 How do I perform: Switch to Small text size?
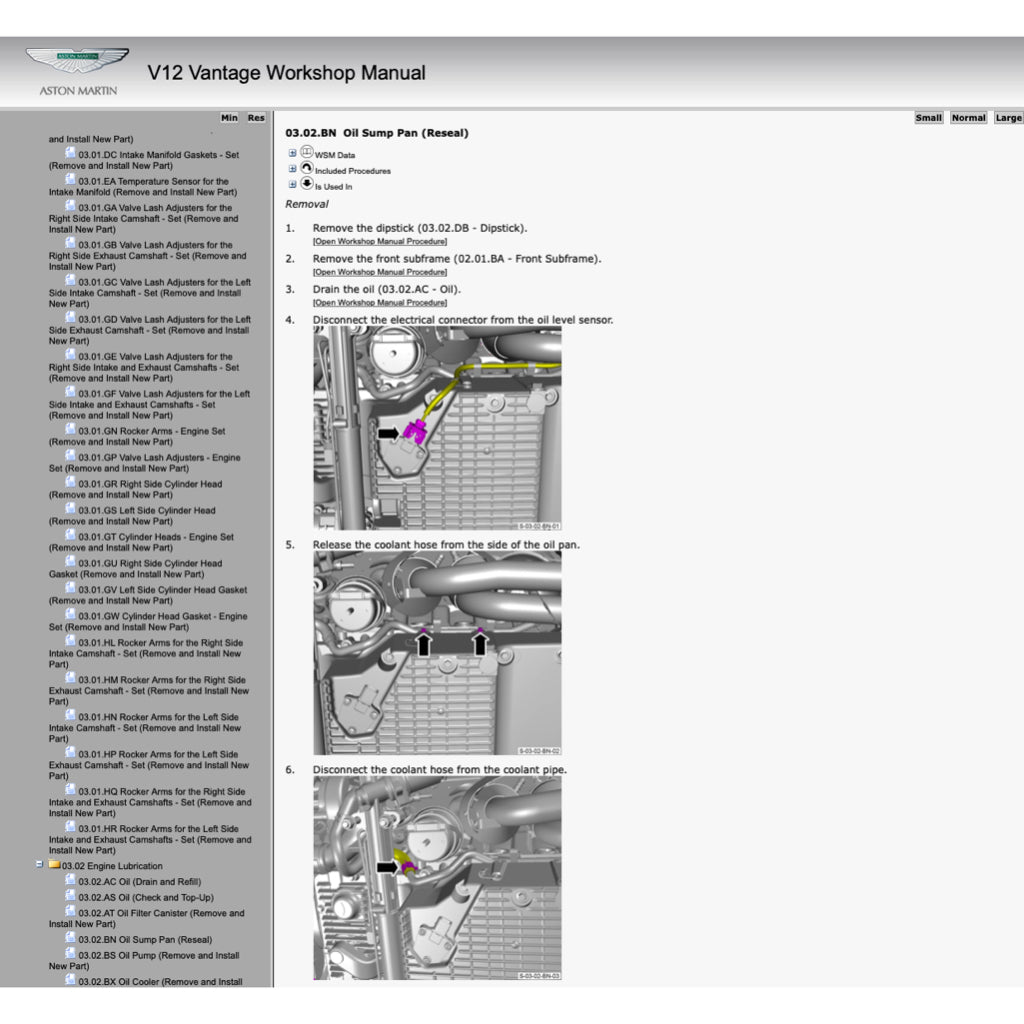pyautogui.click(x=928, y=117)
